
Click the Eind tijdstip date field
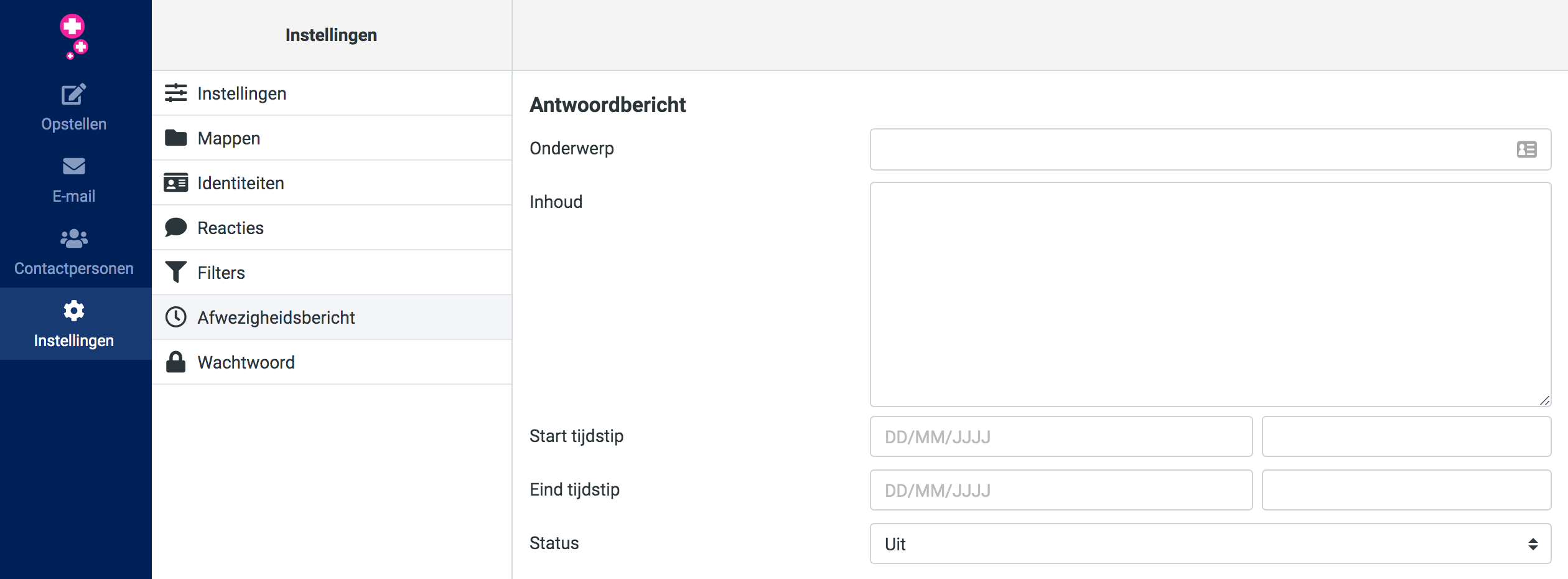tap(1061, 490)
